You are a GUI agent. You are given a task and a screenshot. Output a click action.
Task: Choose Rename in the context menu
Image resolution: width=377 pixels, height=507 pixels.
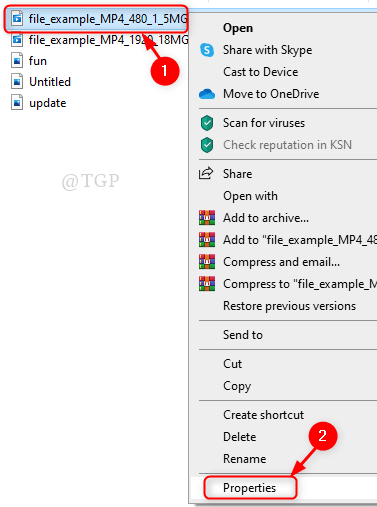(x=245, y=459)
